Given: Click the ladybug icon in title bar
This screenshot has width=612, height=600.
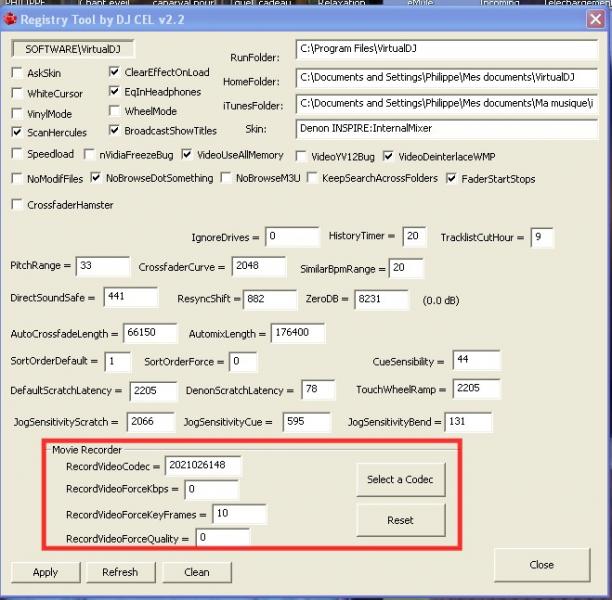Looking at the screenshot, I should point(11,17).
